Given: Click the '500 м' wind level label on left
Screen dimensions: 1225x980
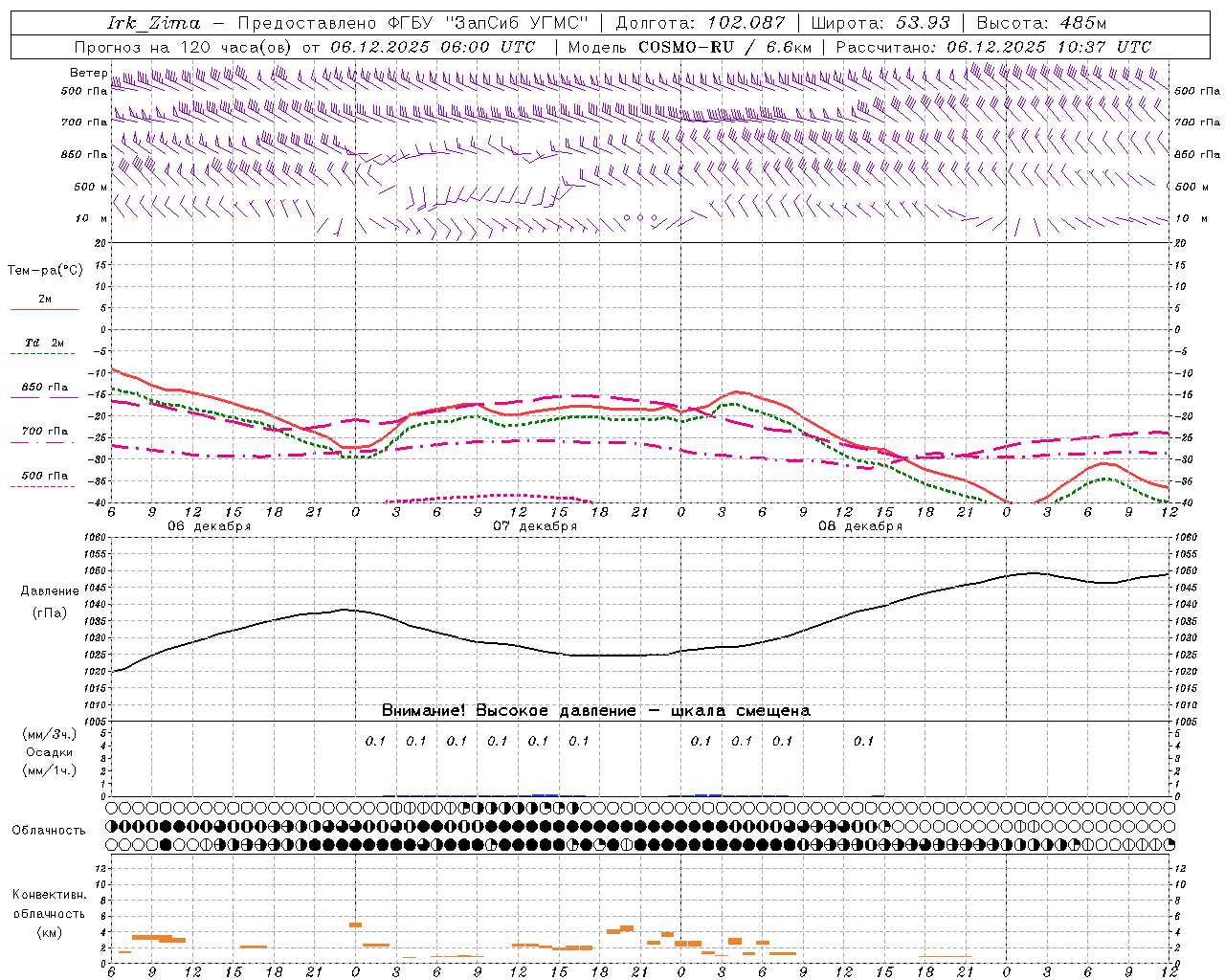Looking at the screenshot, I should 91,187.
